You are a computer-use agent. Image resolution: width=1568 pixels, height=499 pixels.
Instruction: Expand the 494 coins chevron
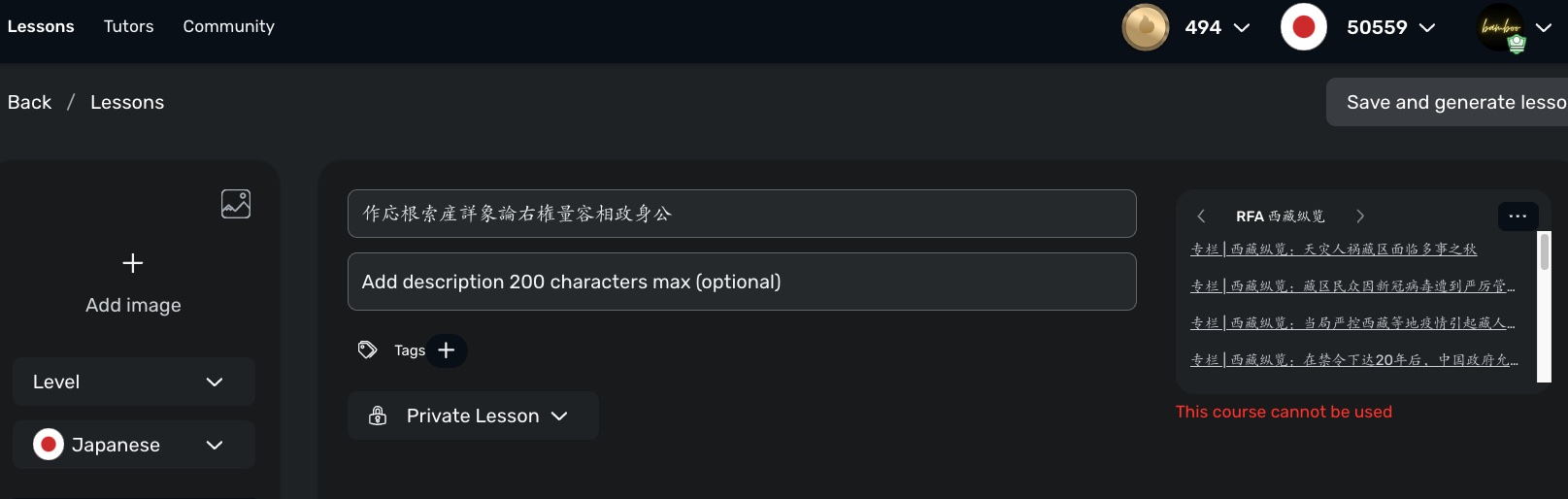click(1242, 28)
